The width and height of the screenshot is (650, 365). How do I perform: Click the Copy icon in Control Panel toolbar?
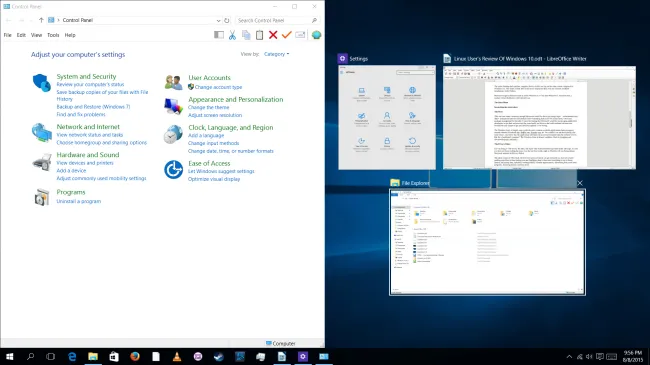[246, 35]
